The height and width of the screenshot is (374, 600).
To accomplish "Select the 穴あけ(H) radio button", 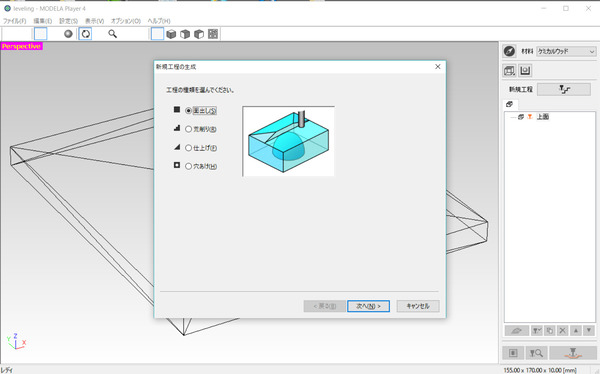I will pyautogui.click(x=188, y=166).
